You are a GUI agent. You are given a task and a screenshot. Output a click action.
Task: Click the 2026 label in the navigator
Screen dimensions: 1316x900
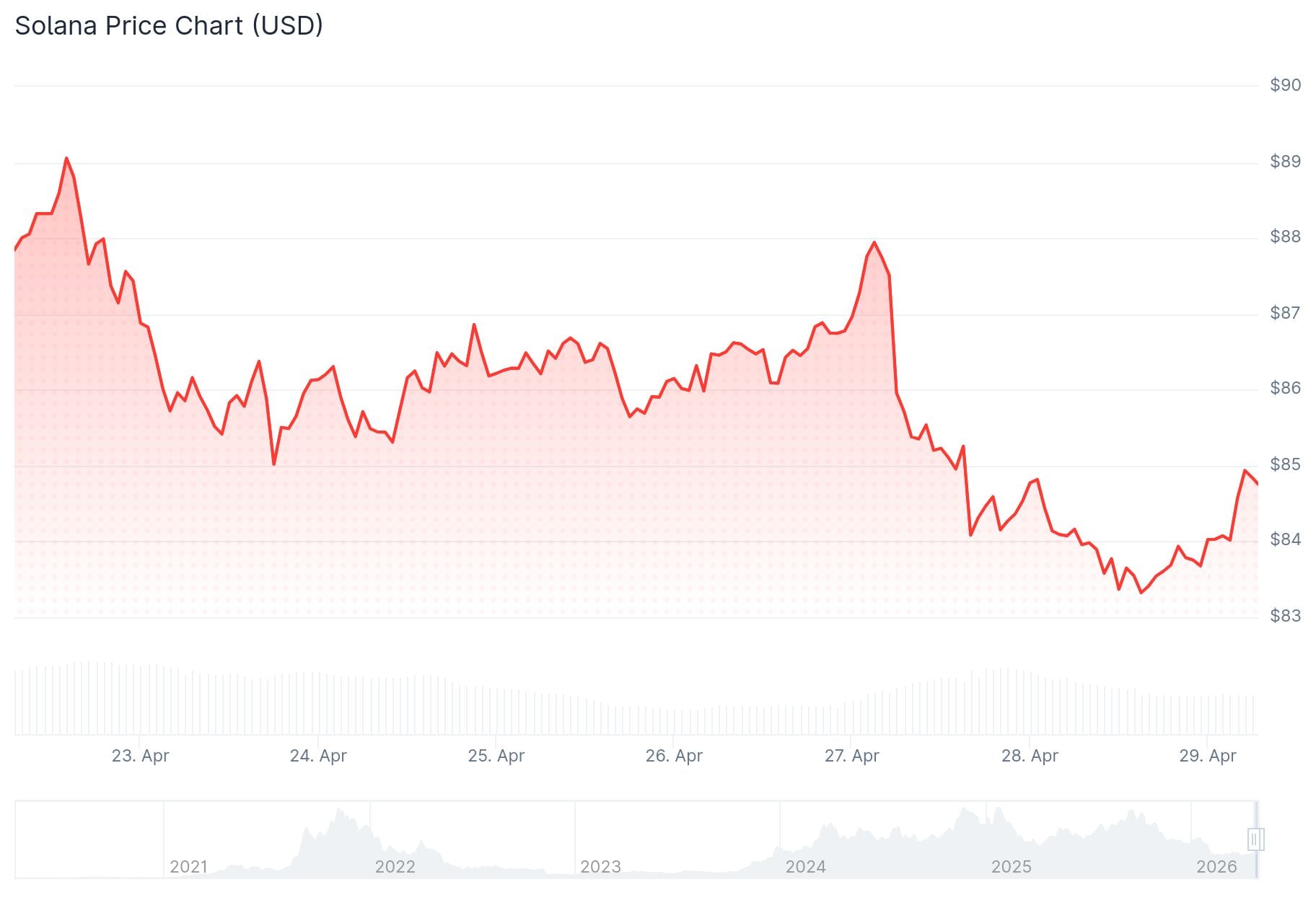(x=1216, y=866)
